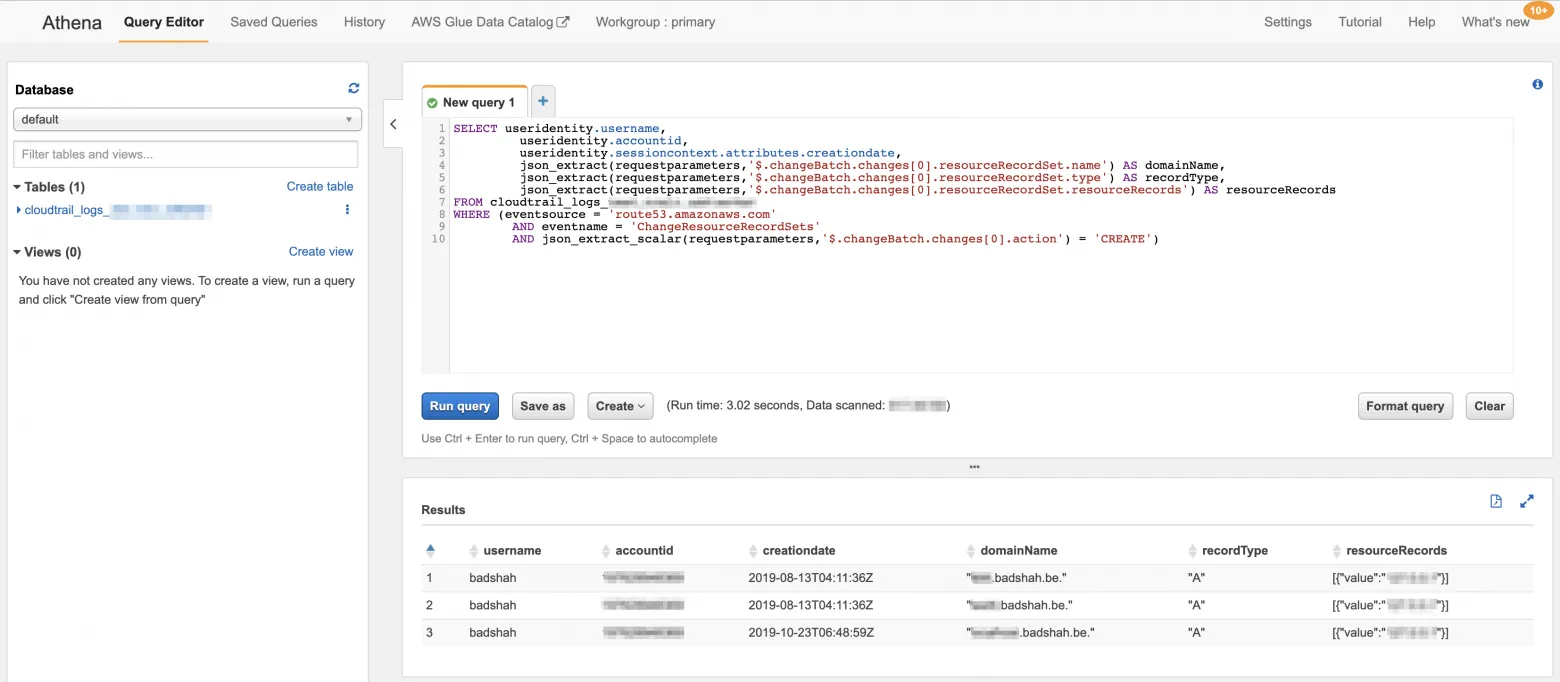Collapse the left database sidebar
1560x682 pixels.
[393, 124]
